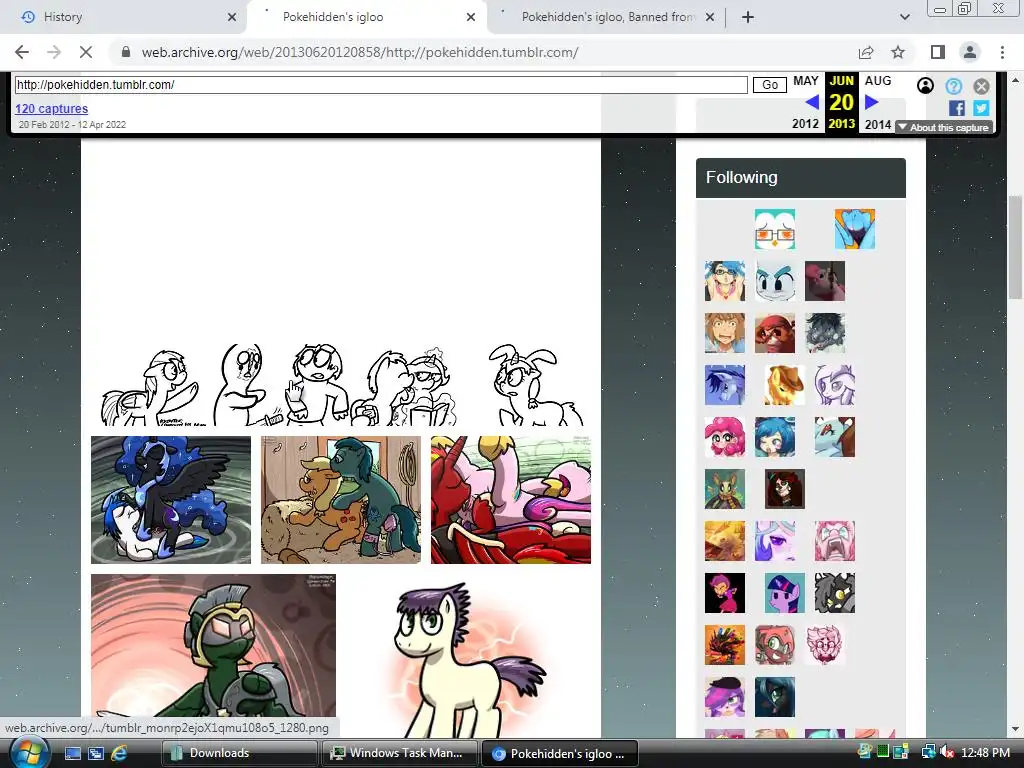Open the pink screaming face avatar
1024x768 pixels.
pyautogui.click(x=835, y=541)
